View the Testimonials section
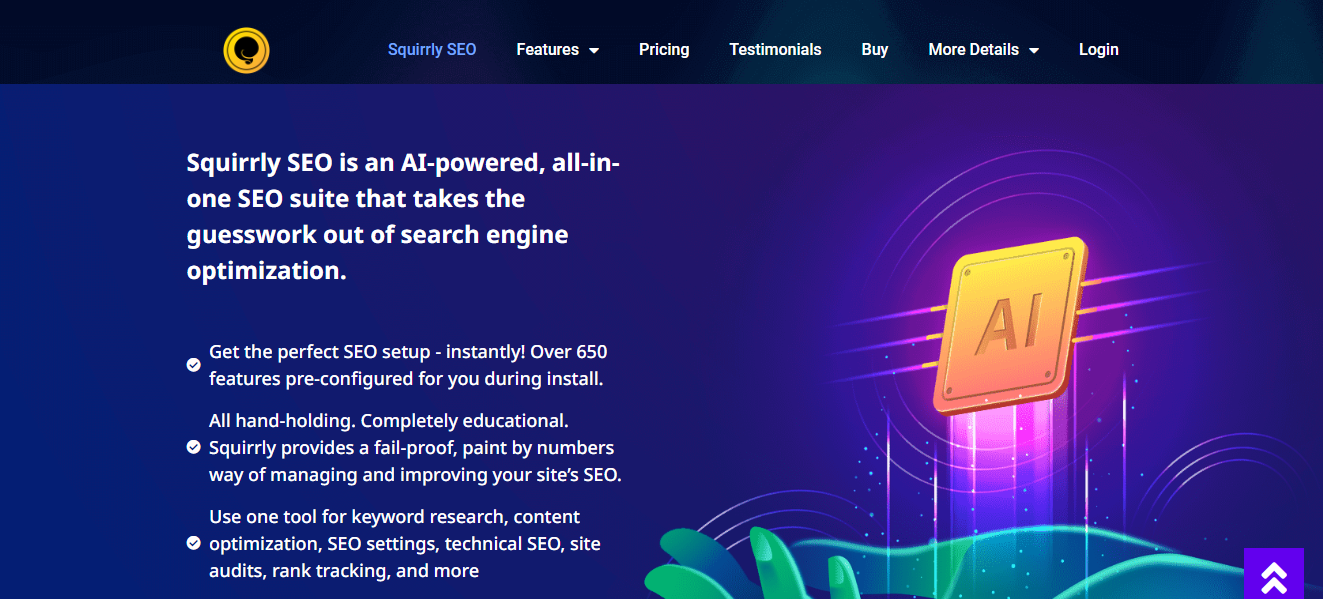Image resolution: width=1323 pixels, height=599 pixels. 775,49
